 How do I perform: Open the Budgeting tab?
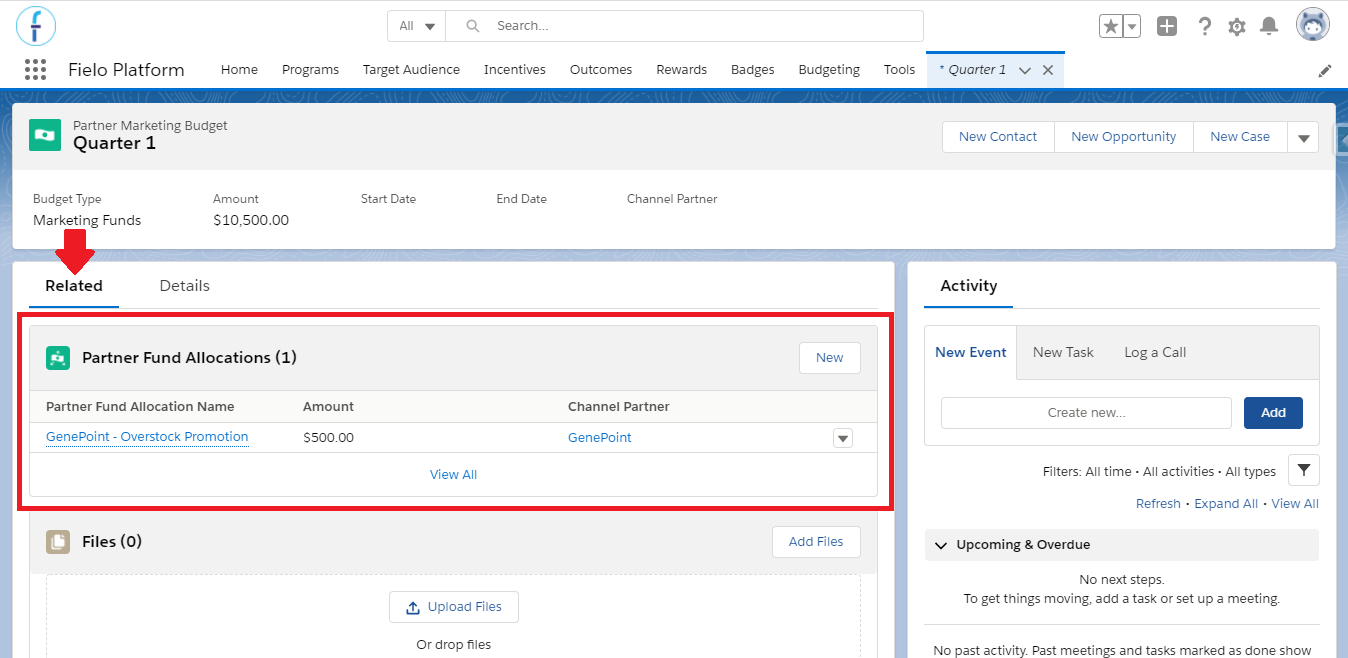(x=829, y=69)
